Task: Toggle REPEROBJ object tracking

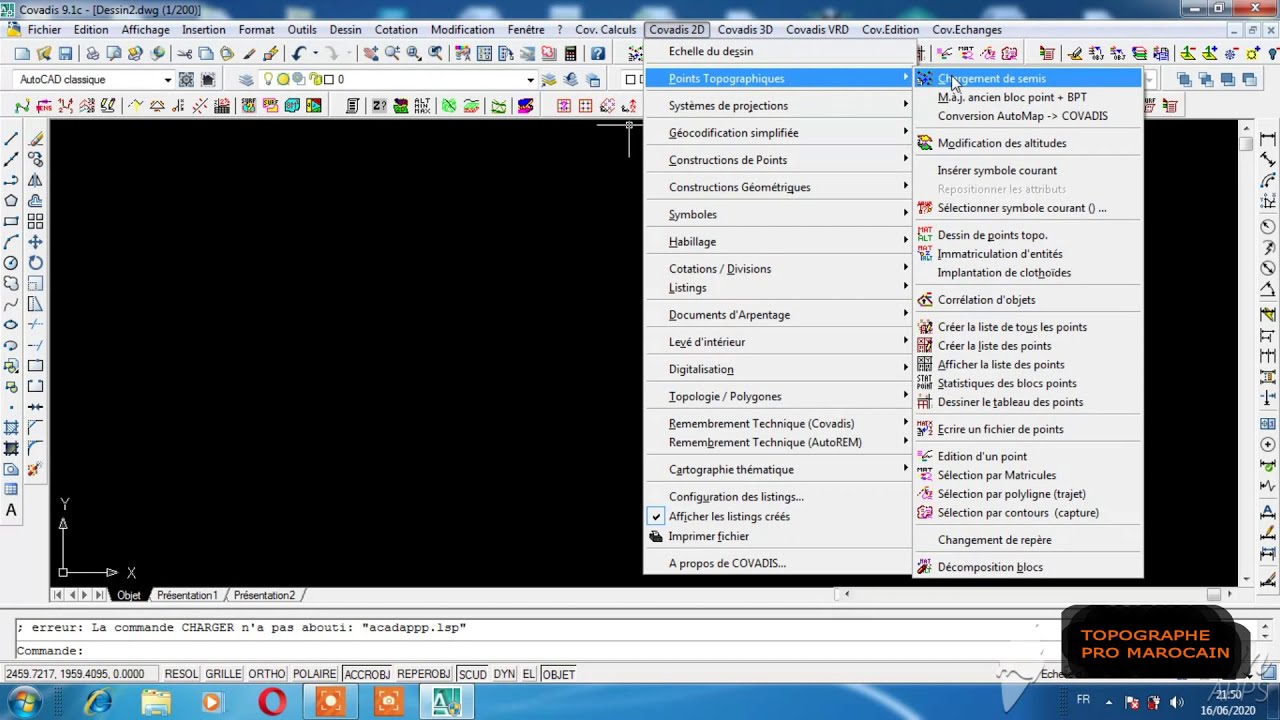Action: point(424,674)
